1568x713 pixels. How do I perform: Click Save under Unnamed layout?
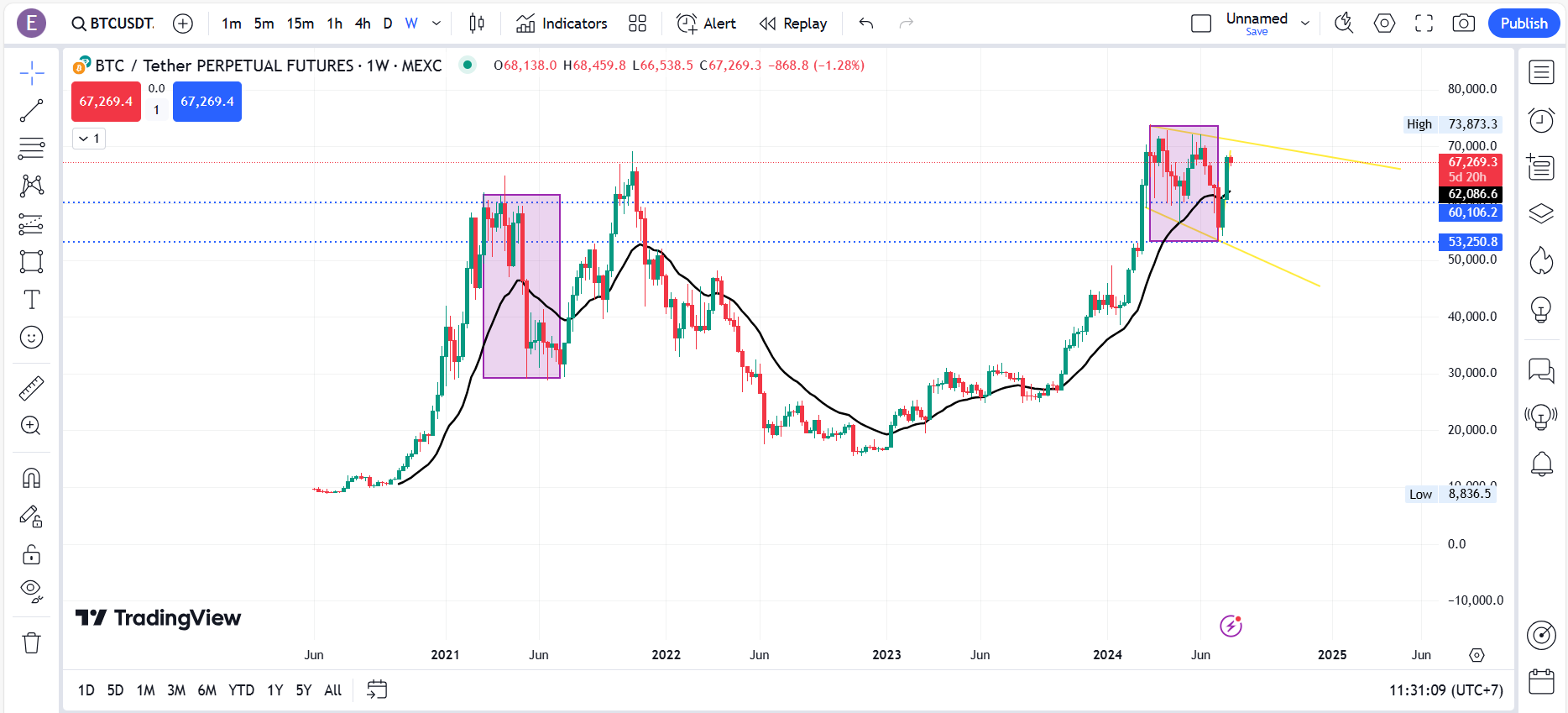pyautogui.click(x=1257, y=32)
